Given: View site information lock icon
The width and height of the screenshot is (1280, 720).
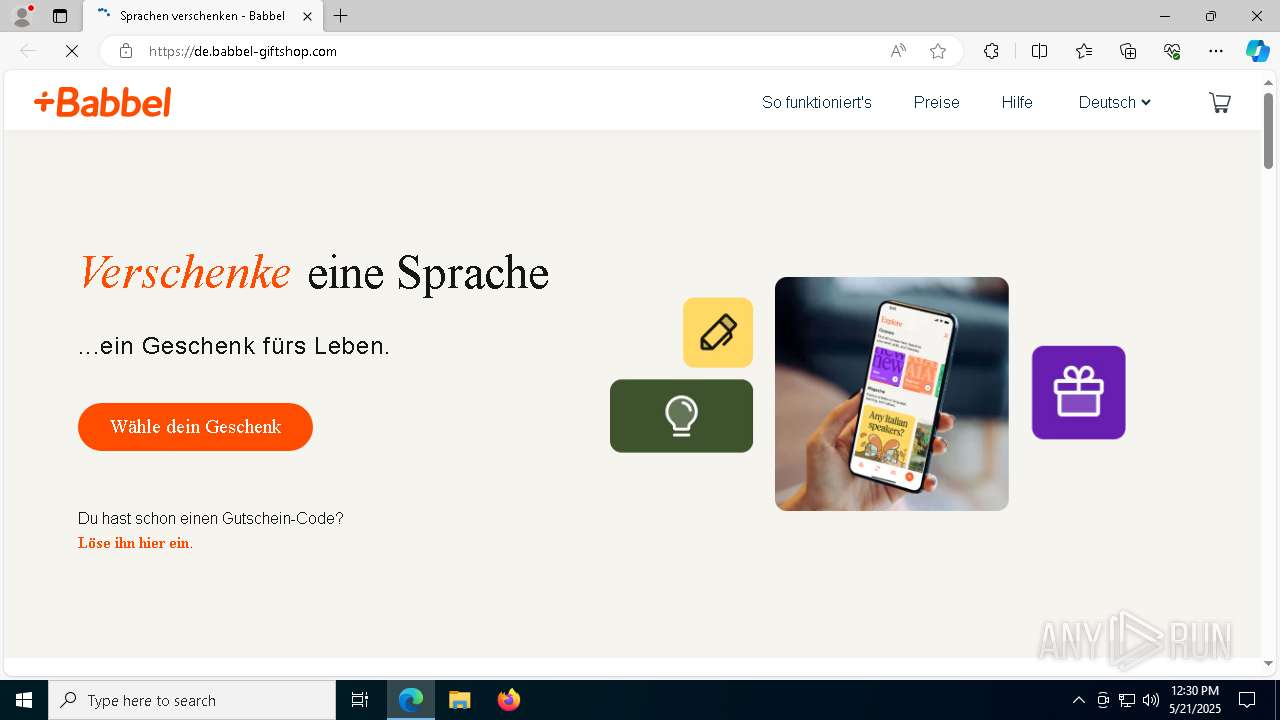Looking at the screenshot, I should (x=126, y=51).
